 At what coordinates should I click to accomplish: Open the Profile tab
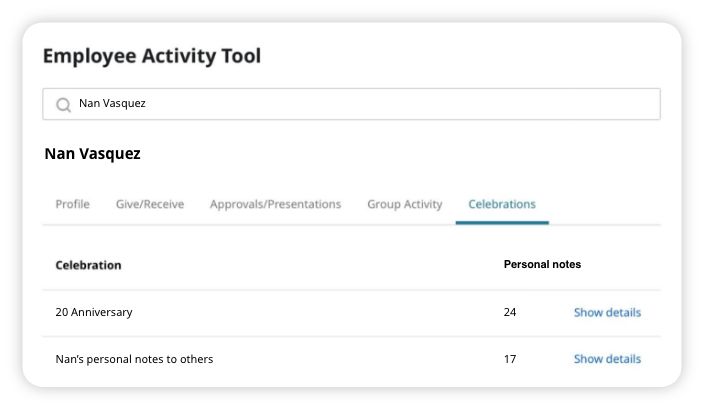click(x=72, y=204)
